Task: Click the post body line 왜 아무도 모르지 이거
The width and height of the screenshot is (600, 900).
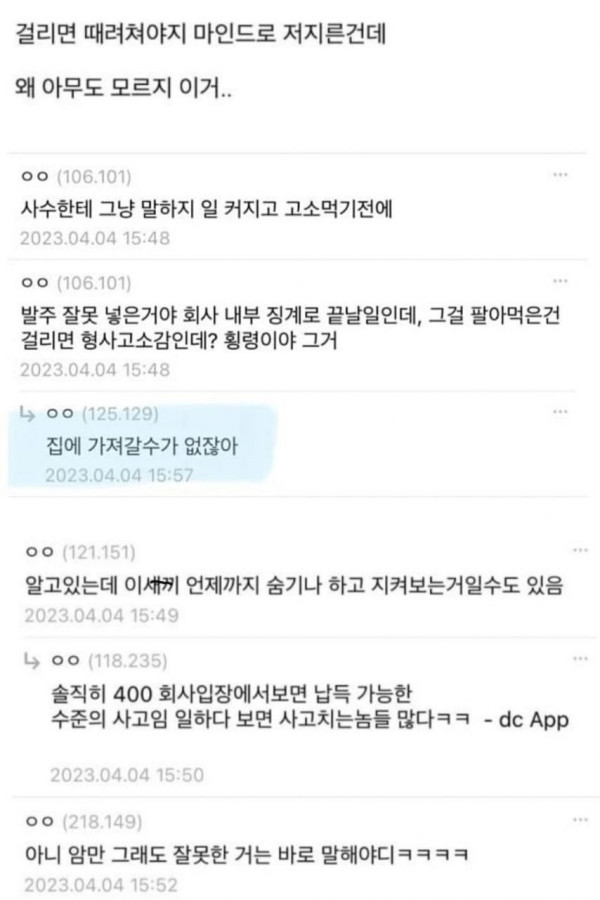Action: (123, 89)
